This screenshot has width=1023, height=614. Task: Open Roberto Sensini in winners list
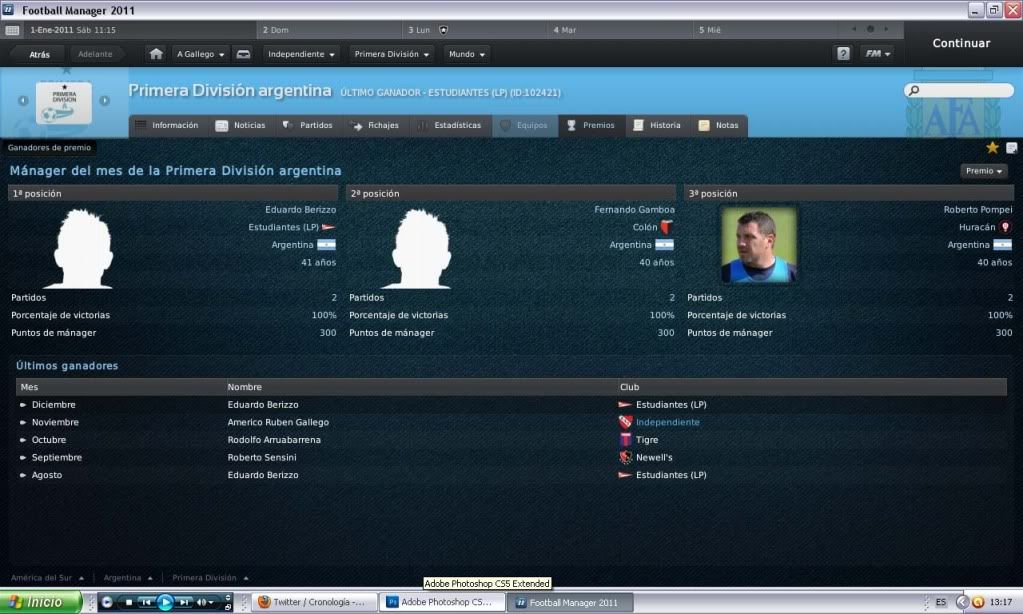(262, 457)
